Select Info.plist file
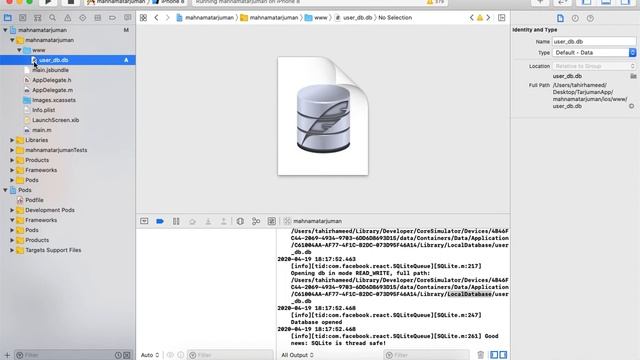The width and height of the screenshot is (640, 360). point(43,110)
